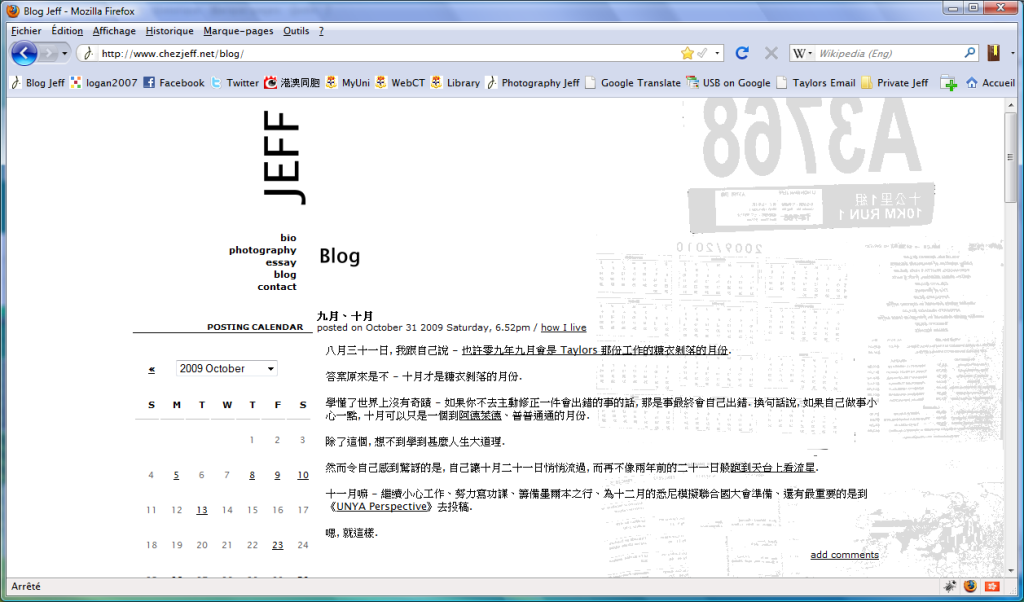Open the Affichage menu

point(114,31)
